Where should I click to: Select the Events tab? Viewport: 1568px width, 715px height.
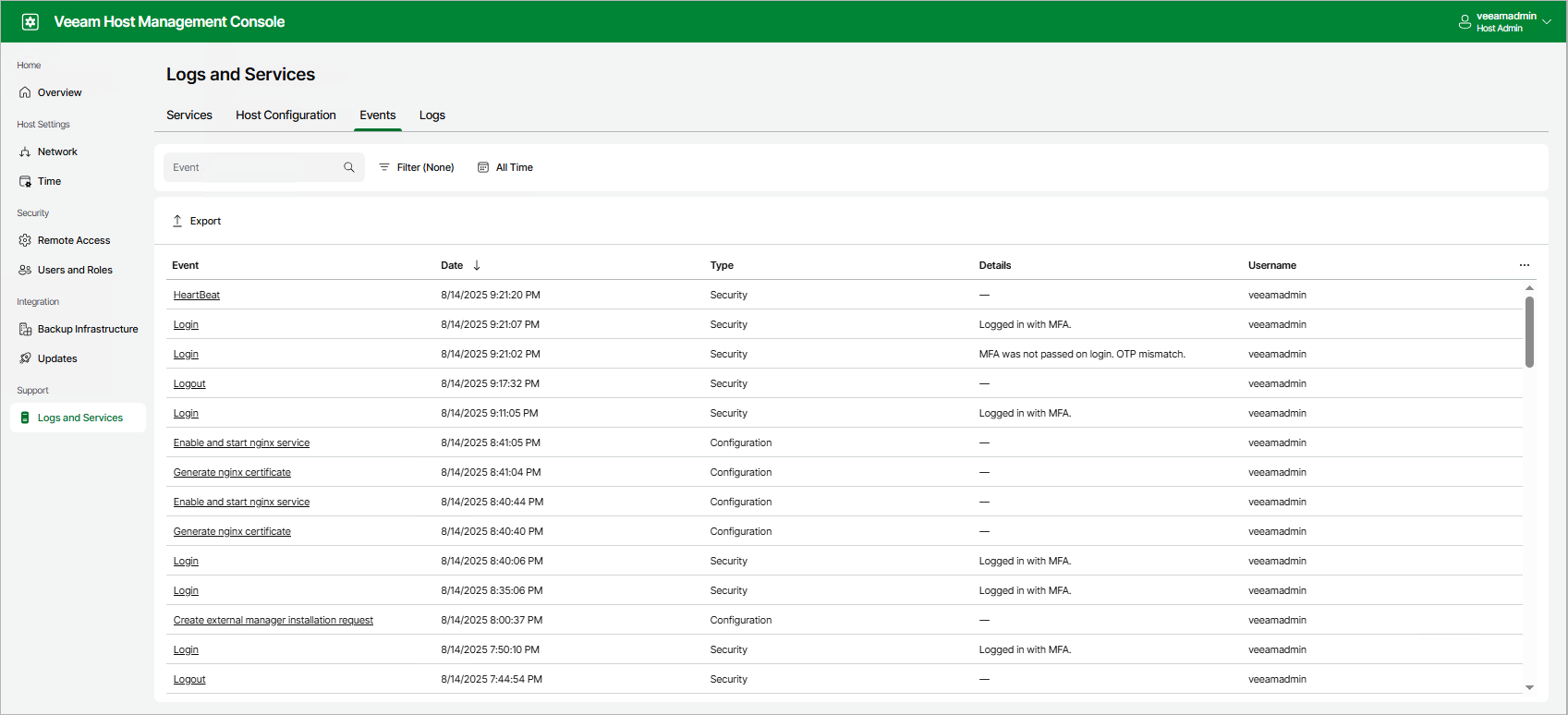tap(378, 115)
